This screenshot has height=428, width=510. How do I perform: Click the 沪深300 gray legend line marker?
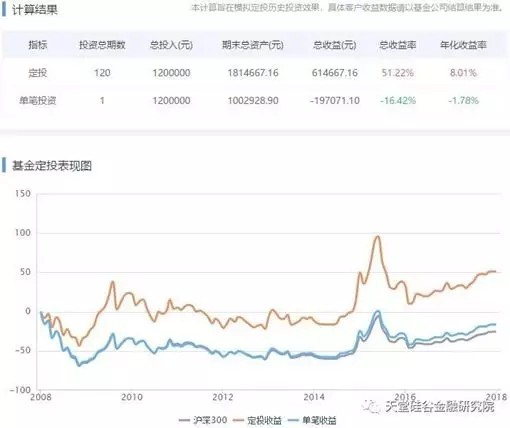click(x=184, y=420)
